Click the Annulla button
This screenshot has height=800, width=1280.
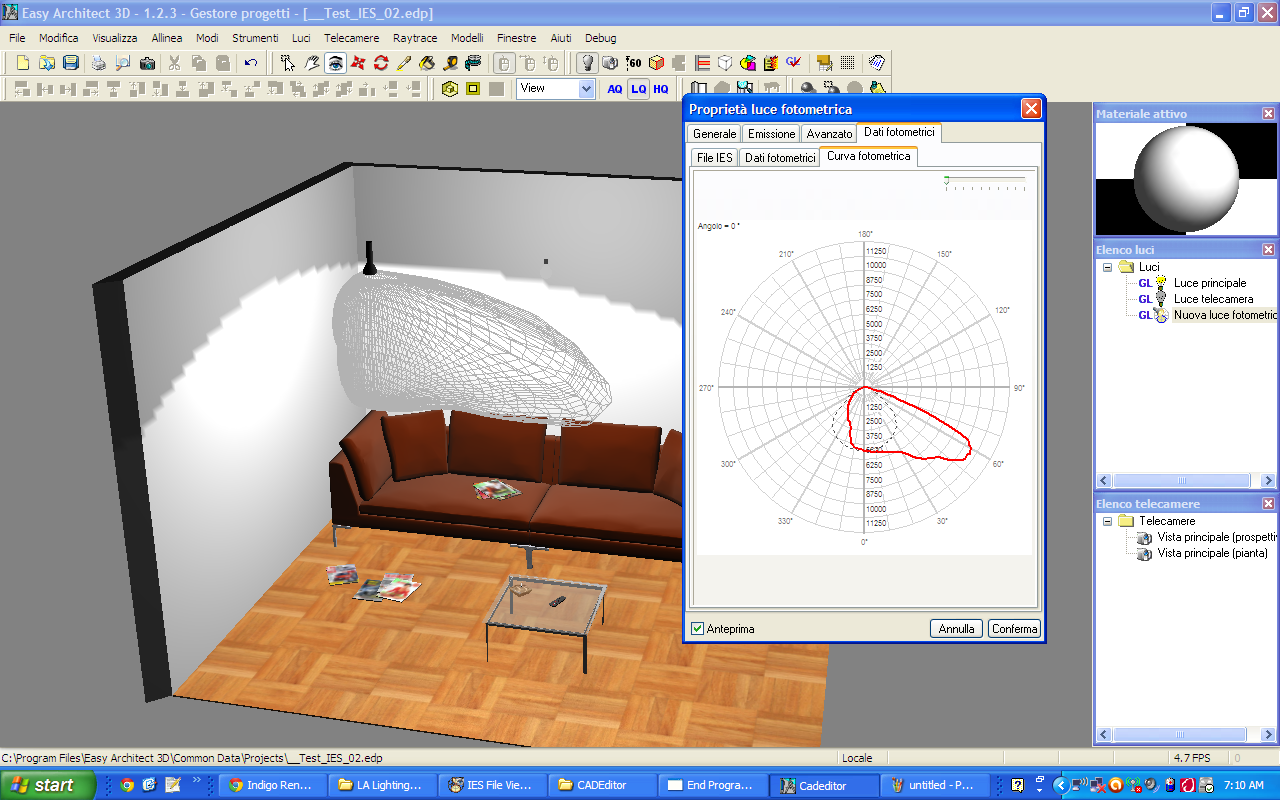point(956,629)
